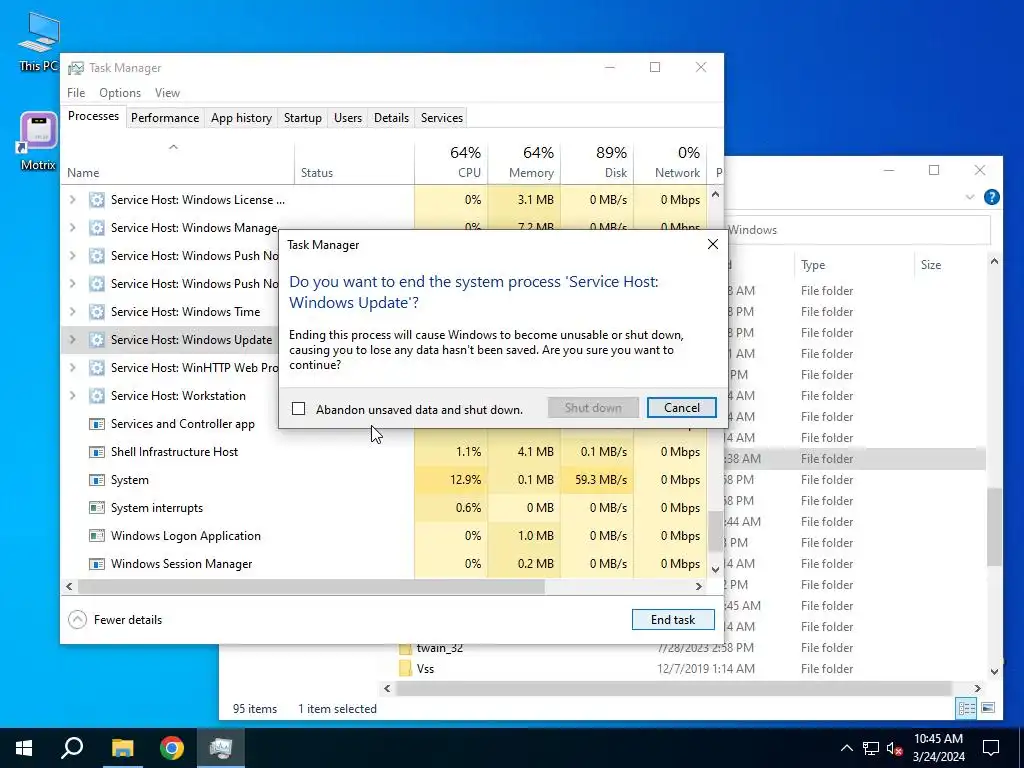The width and height of the screenshot is (1024, 768).
Task: Click process list scroll down arrow
Action: [x=715, y=569]
